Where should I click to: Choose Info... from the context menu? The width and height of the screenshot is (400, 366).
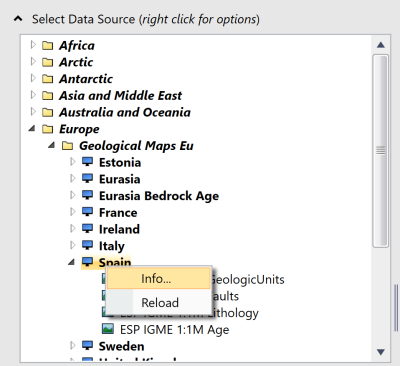click(x=159, y=278)
